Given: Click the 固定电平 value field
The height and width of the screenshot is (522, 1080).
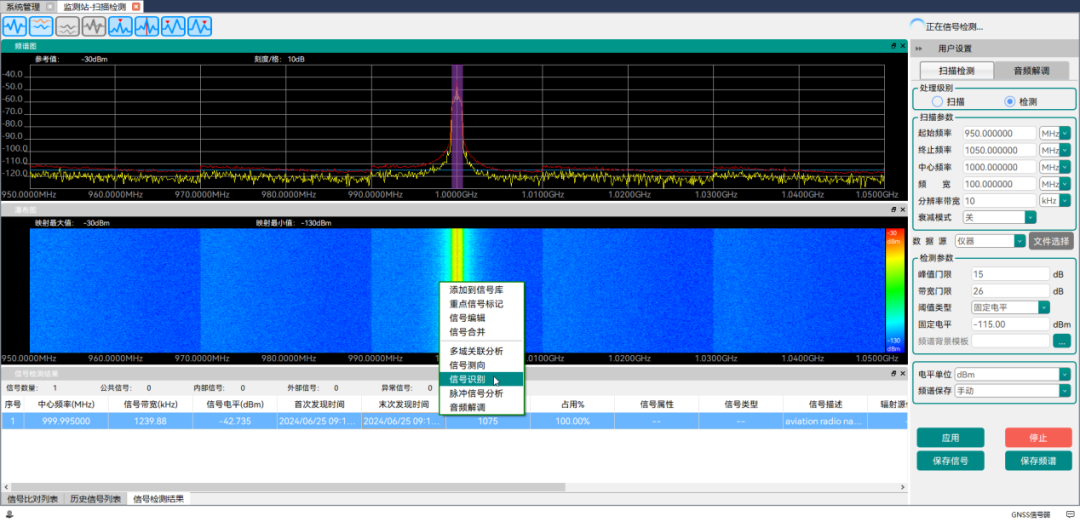Looking at the screenshot, I should point(1010,324).
